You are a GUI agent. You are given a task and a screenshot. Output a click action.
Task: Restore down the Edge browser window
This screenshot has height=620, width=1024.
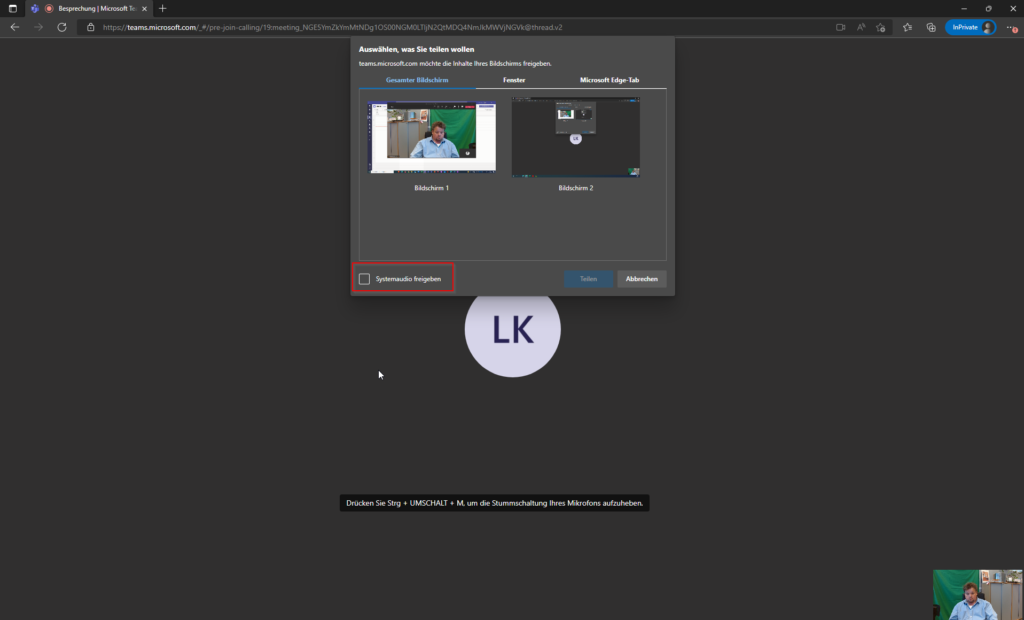(x=989, y=8)
